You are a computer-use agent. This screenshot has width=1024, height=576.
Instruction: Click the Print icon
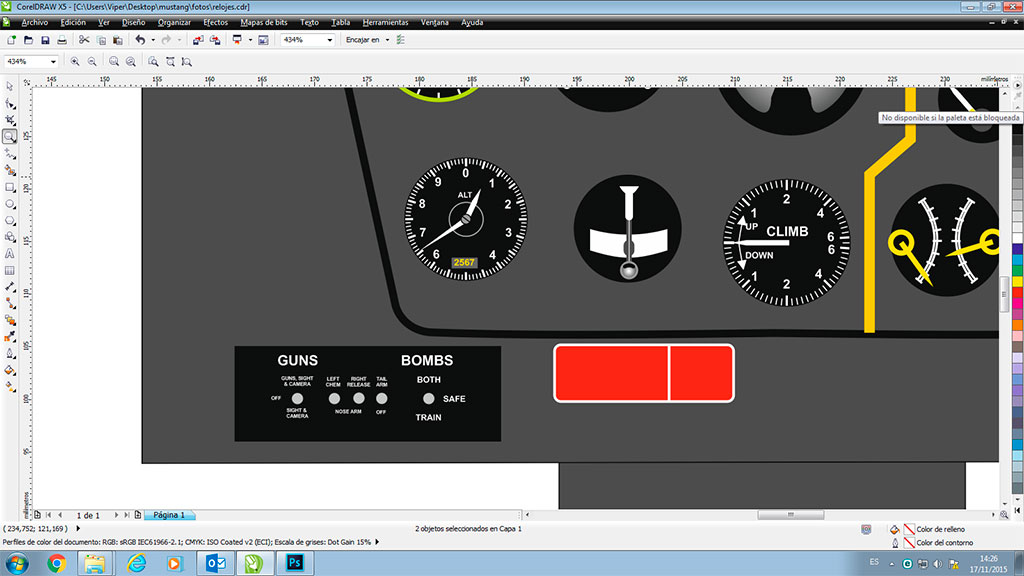[x=62, y=40]
